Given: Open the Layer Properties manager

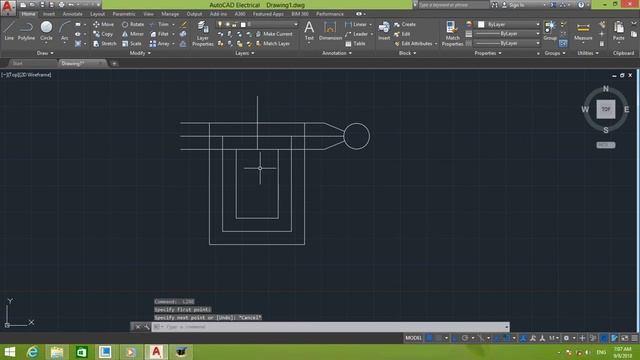Looking at the screenshot, I should coord(202,33).
